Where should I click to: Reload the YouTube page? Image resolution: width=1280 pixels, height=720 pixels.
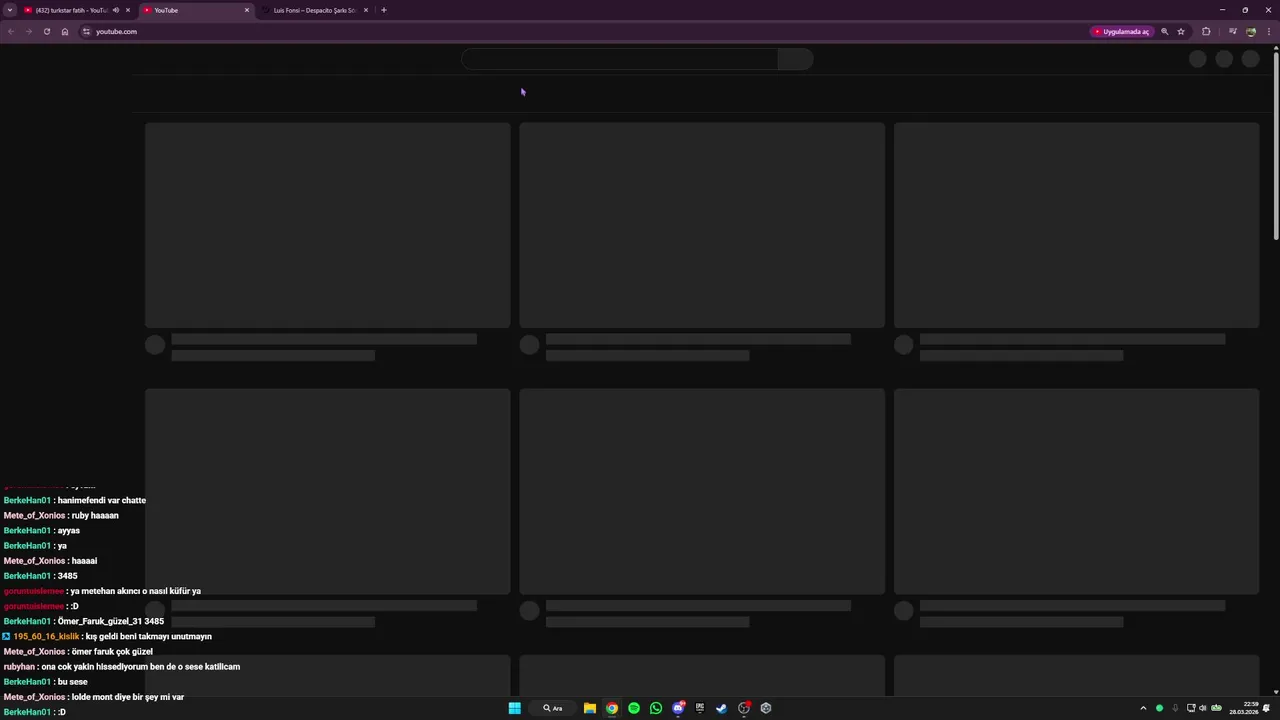(46, 31)
